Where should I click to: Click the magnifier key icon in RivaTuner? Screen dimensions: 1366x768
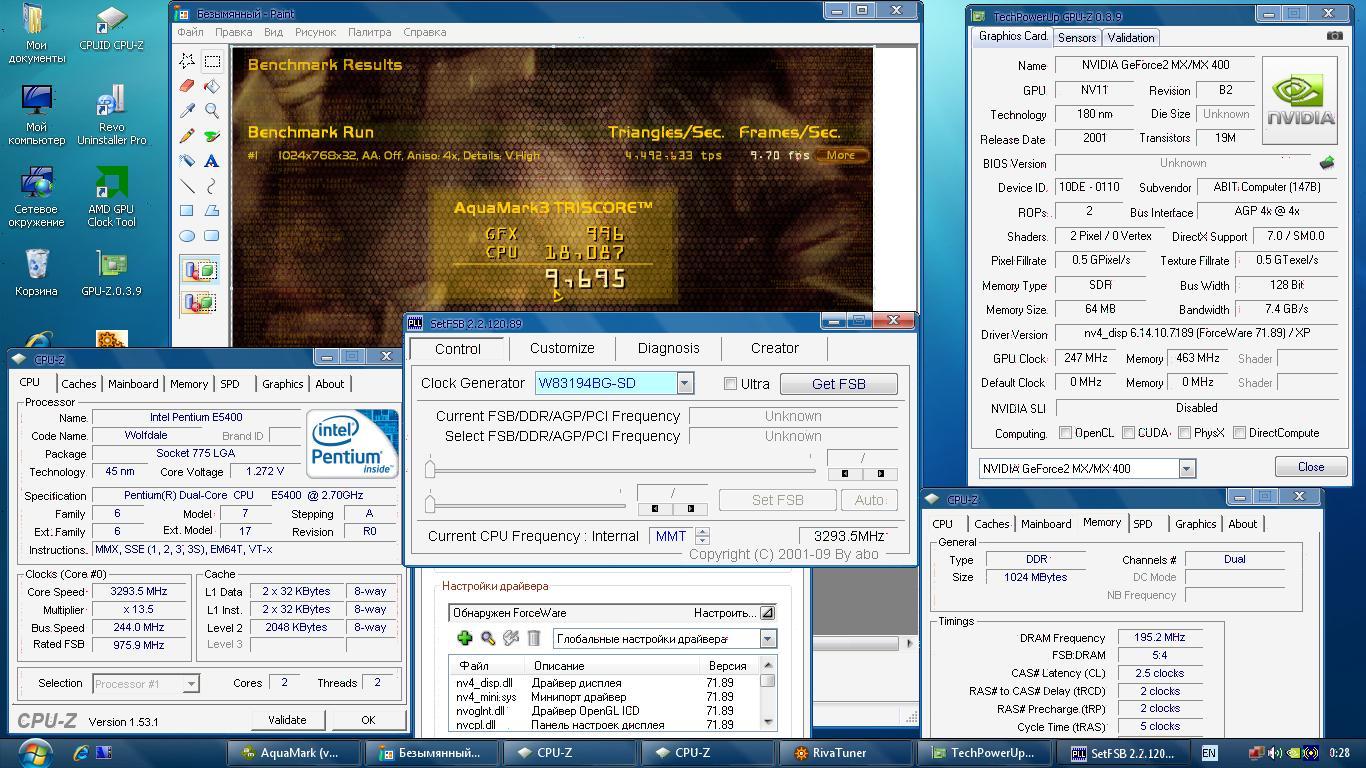click(488, 638)
